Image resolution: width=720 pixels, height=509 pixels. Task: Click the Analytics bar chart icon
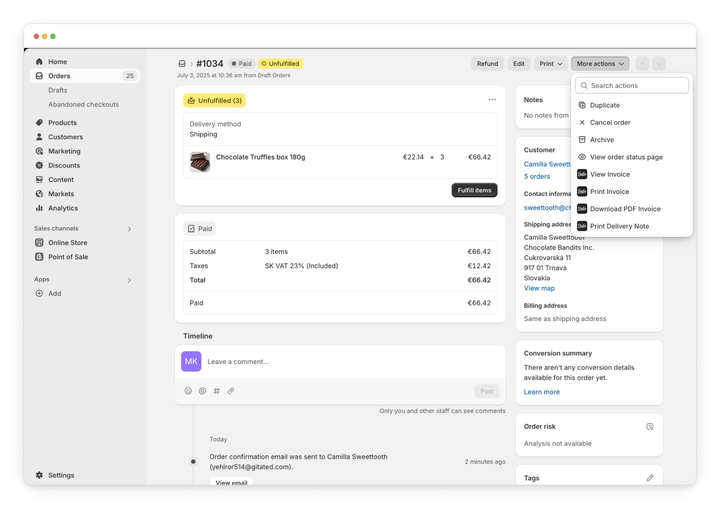tap(39, 208)
